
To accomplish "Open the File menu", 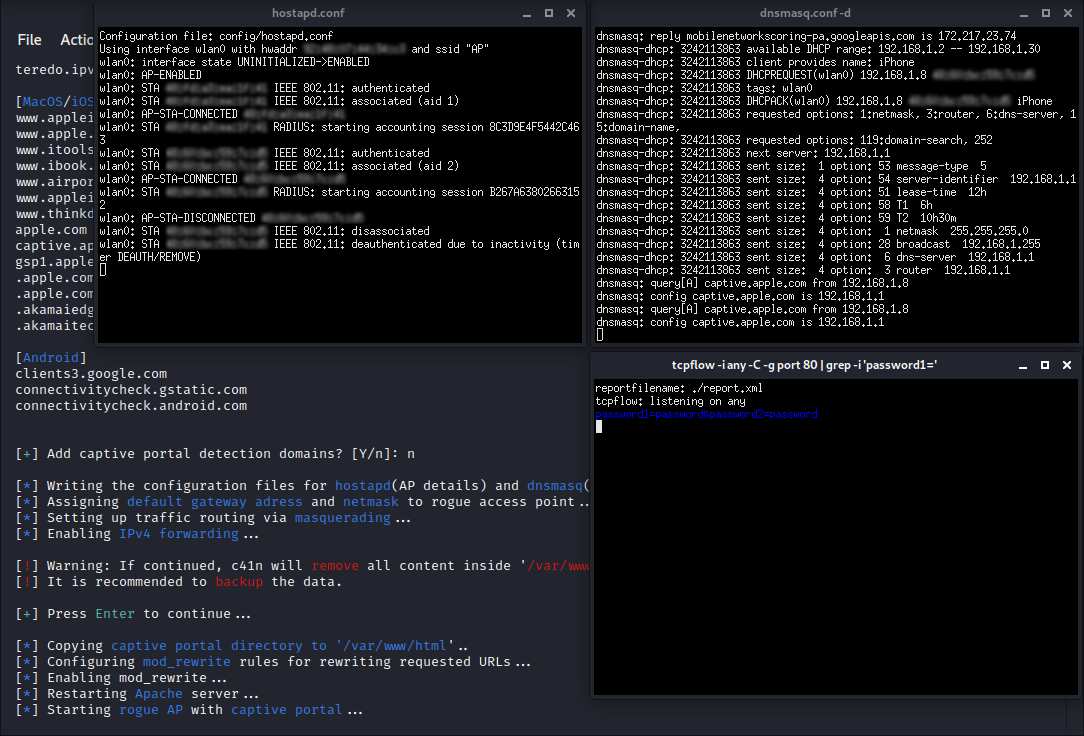I will tap(30, 40).
